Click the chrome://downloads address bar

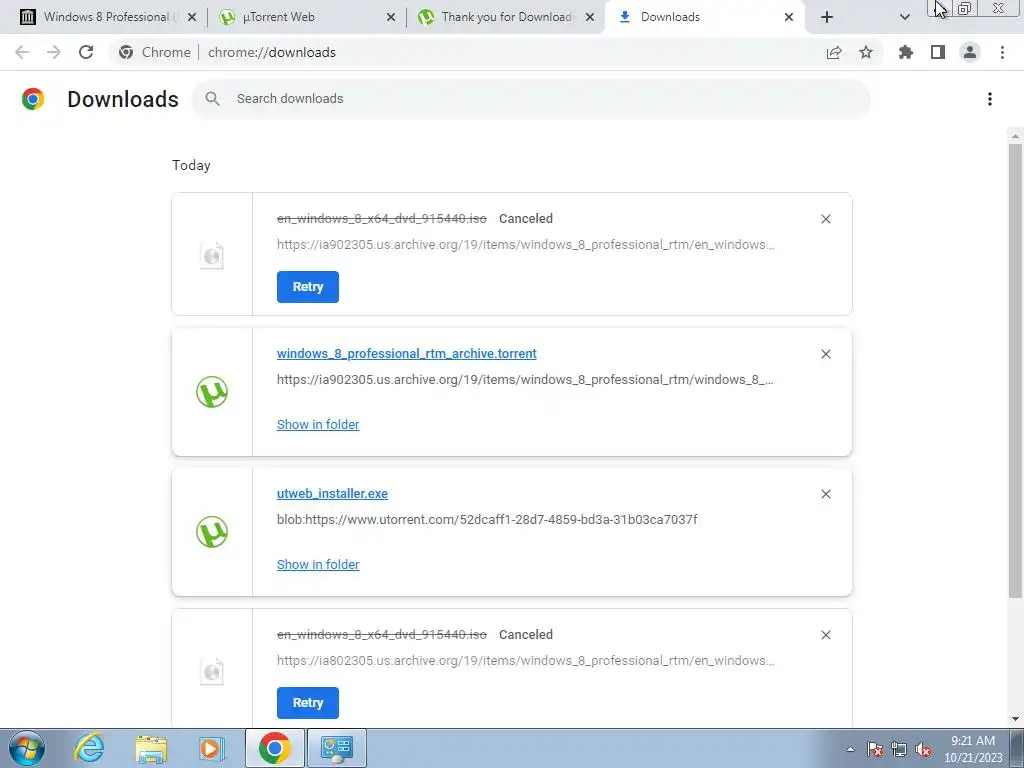tap(272, 52)
